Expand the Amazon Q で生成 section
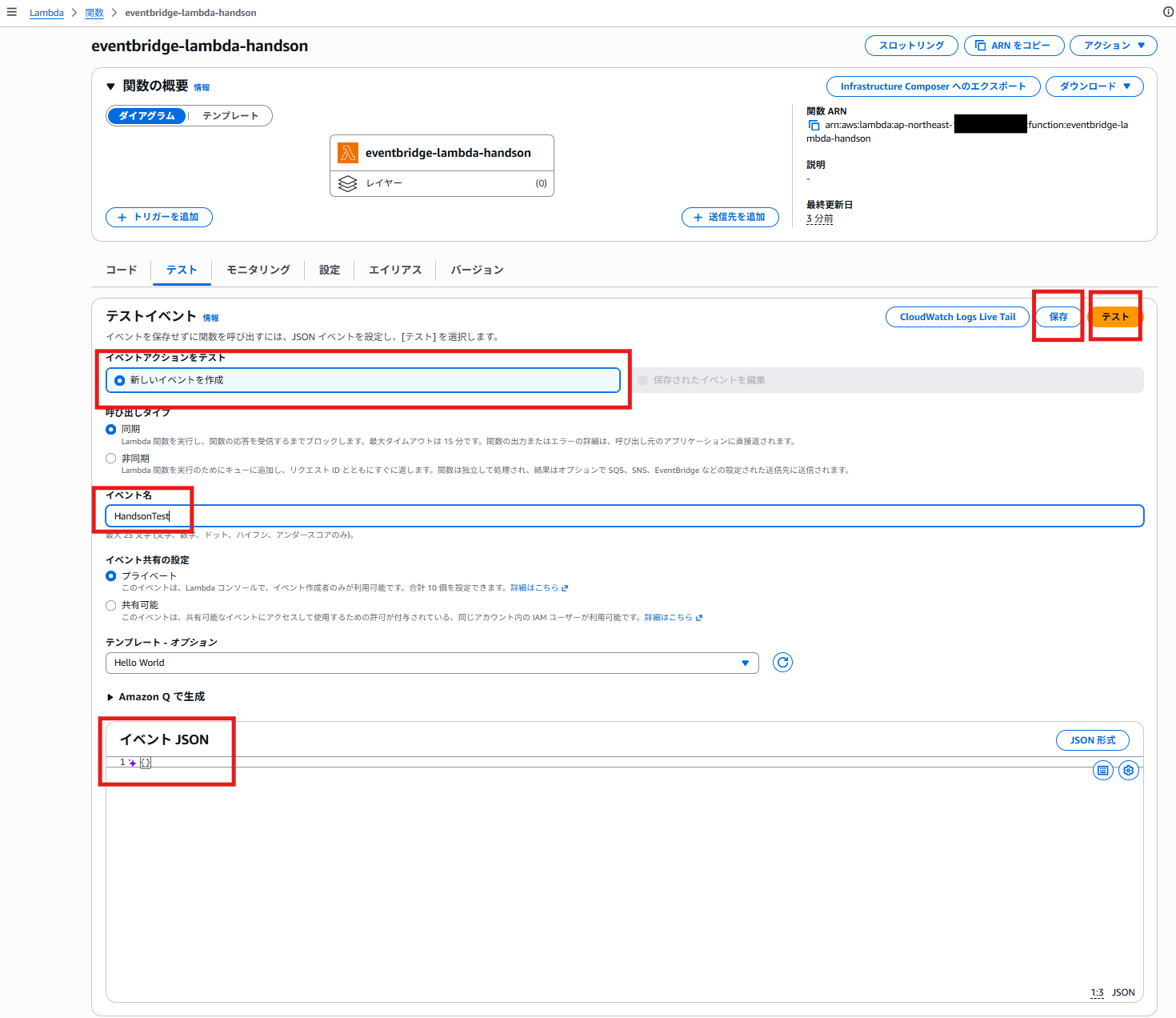 pyautogui.click(x=110, y=697)
